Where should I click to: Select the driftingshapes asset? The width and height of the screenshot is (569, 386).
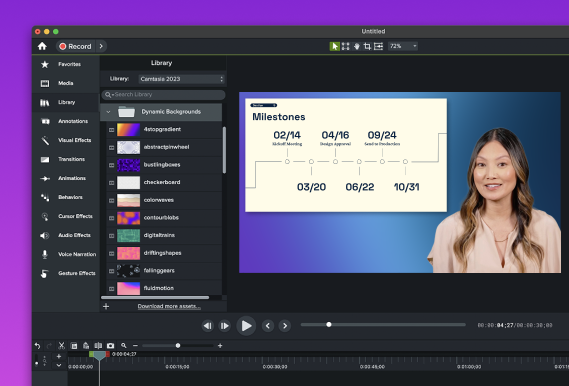[164, 253]
